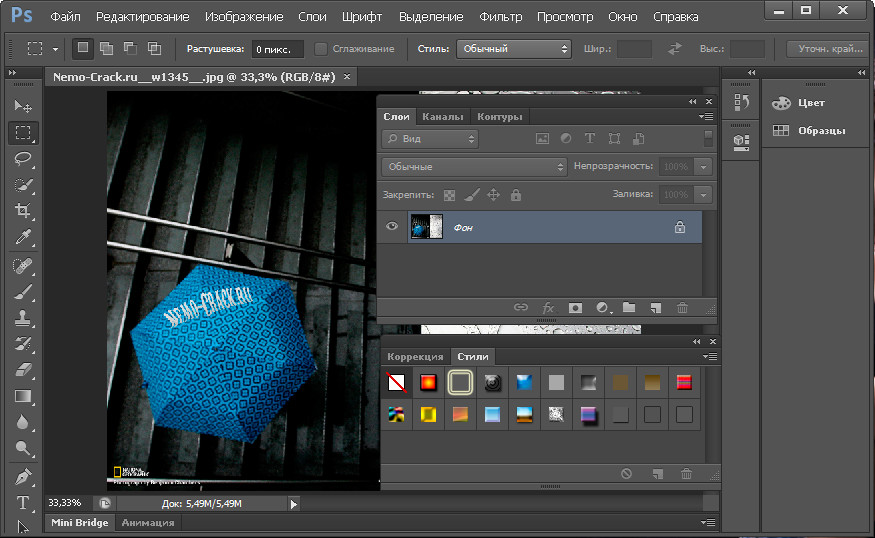Open the History panel icon
875x538 pixels.
(x=742, y=102)
